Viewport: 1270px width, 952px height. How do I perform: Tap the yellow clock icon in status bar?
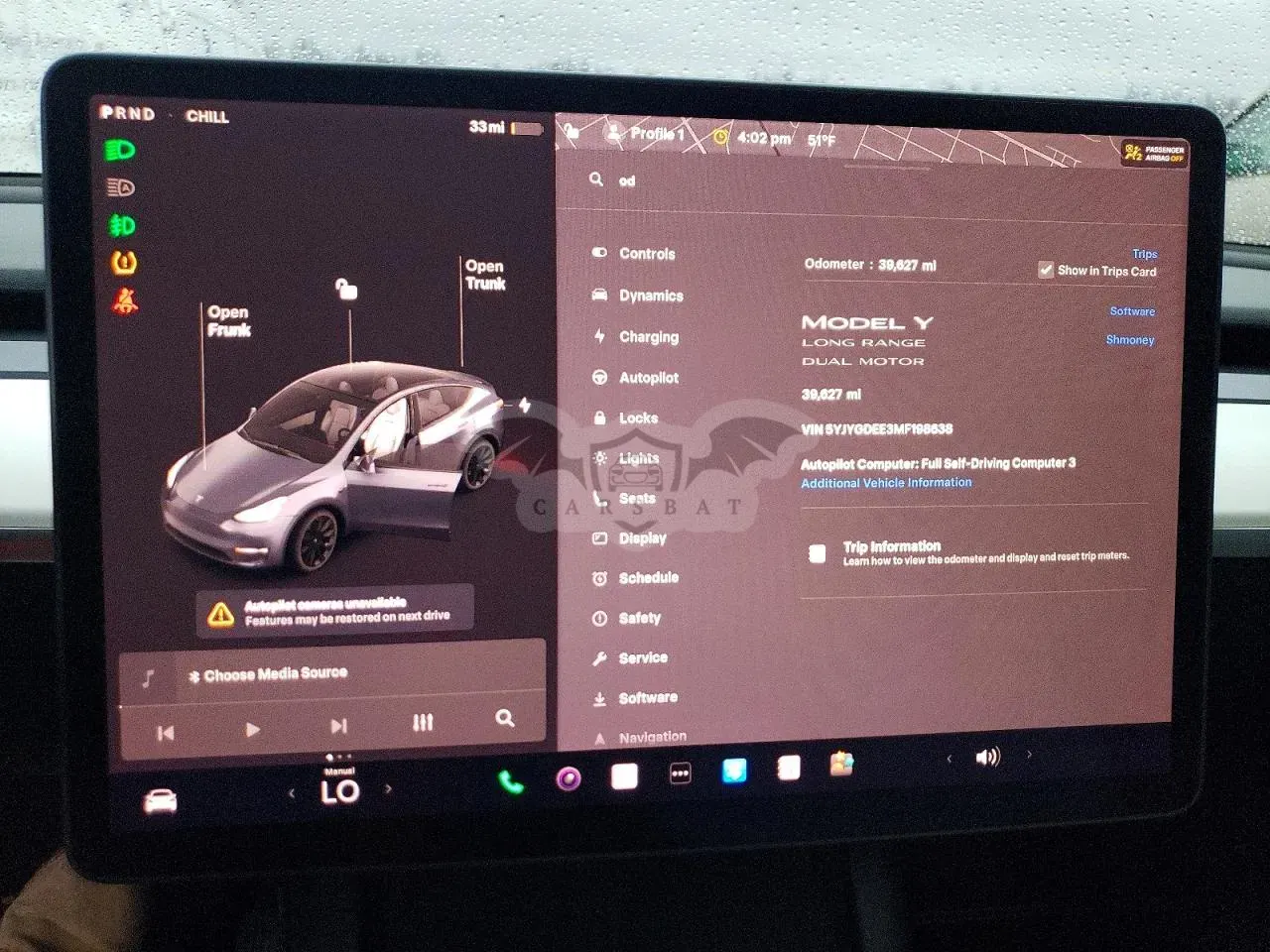click(x=720, y=137)
